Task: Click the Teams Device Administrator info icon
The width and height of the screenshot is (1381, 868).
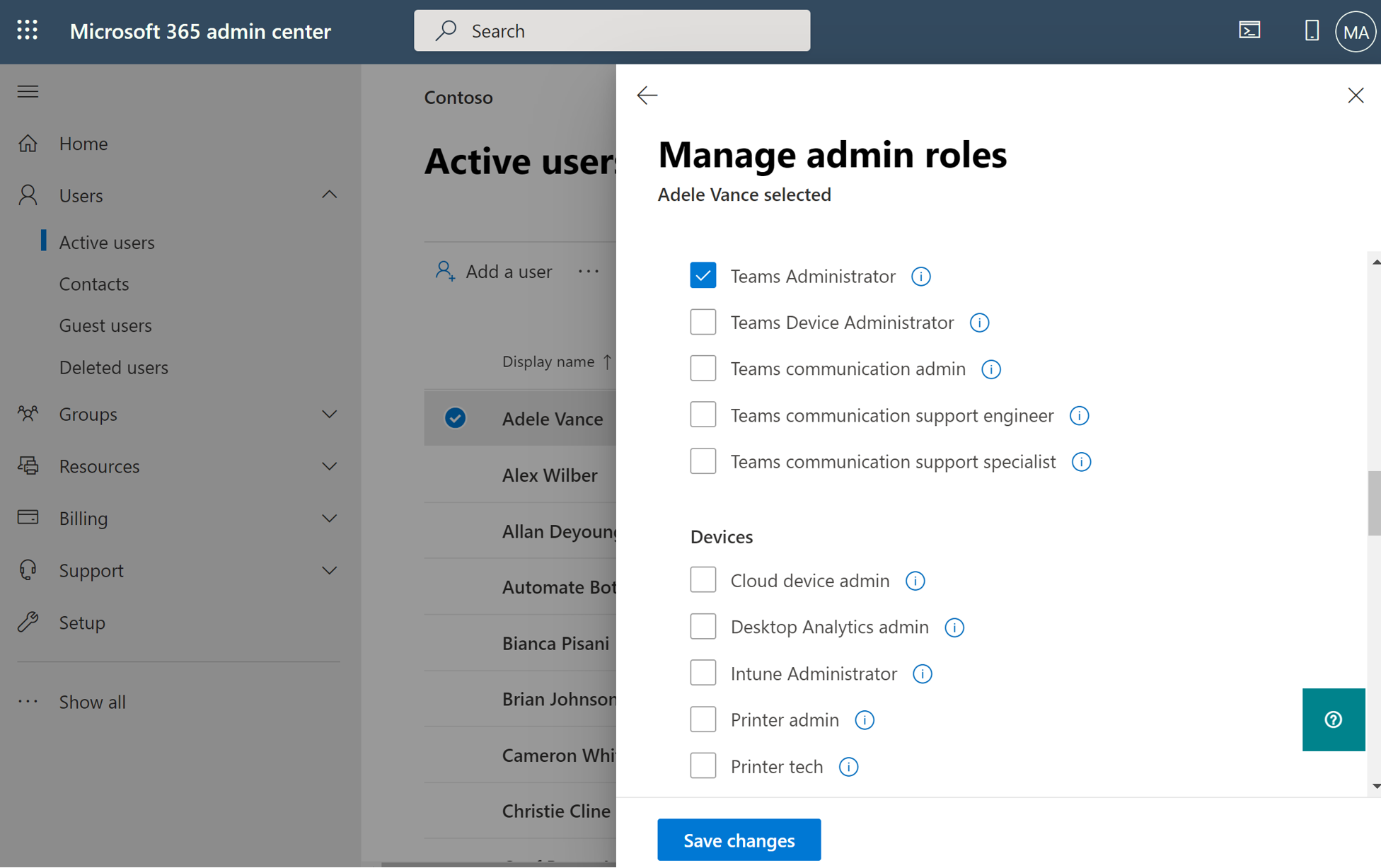Action: (979, 322)
